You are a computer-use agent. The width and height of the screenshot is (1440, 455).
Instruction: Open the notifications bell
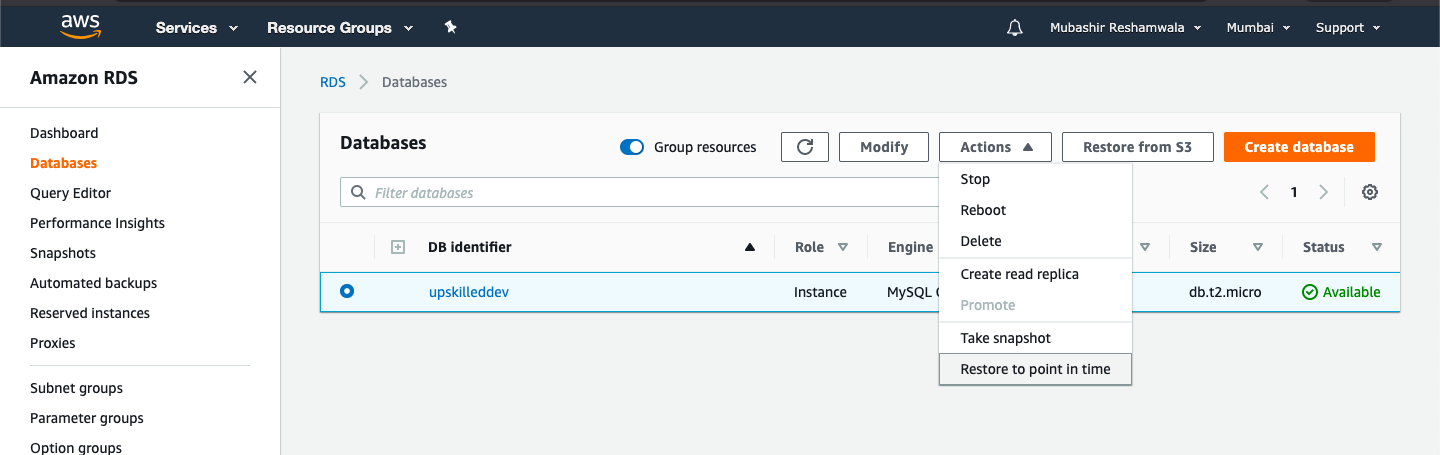1015,28
